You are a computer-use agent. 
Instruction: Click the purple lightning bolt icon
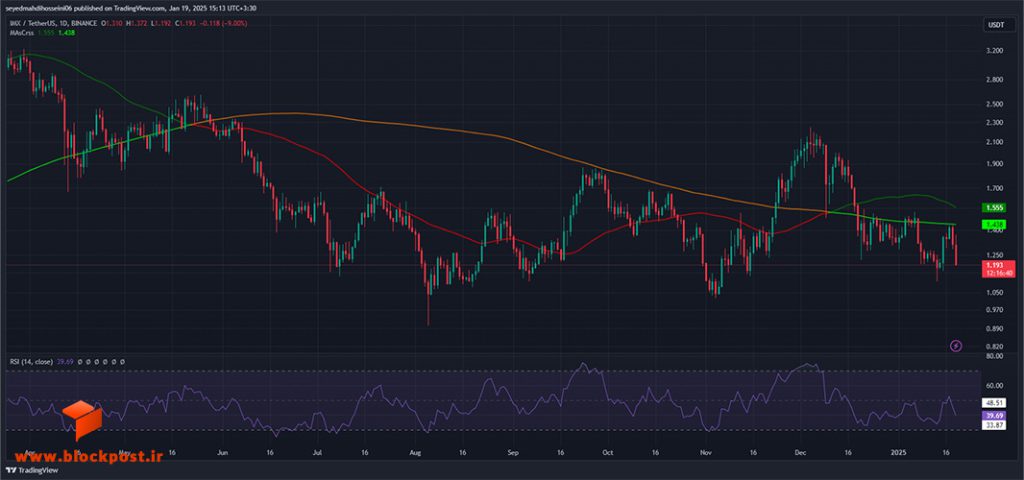pos(956,345)
